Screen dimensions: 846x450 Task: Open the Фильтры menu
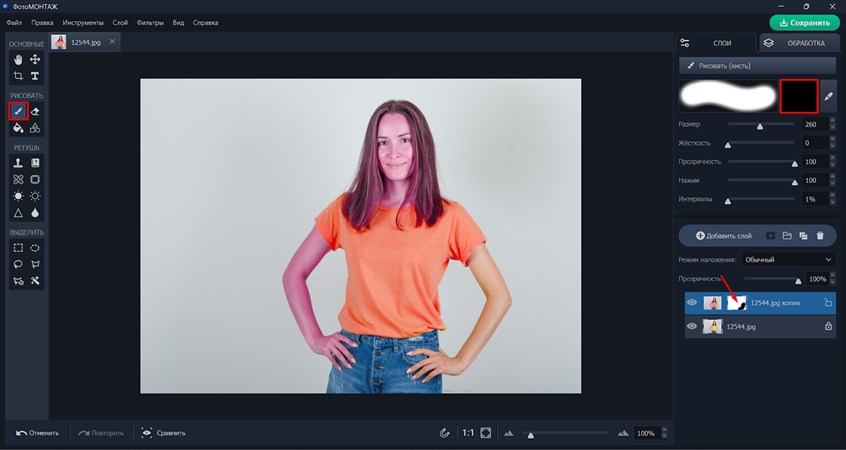coord(148,22)
